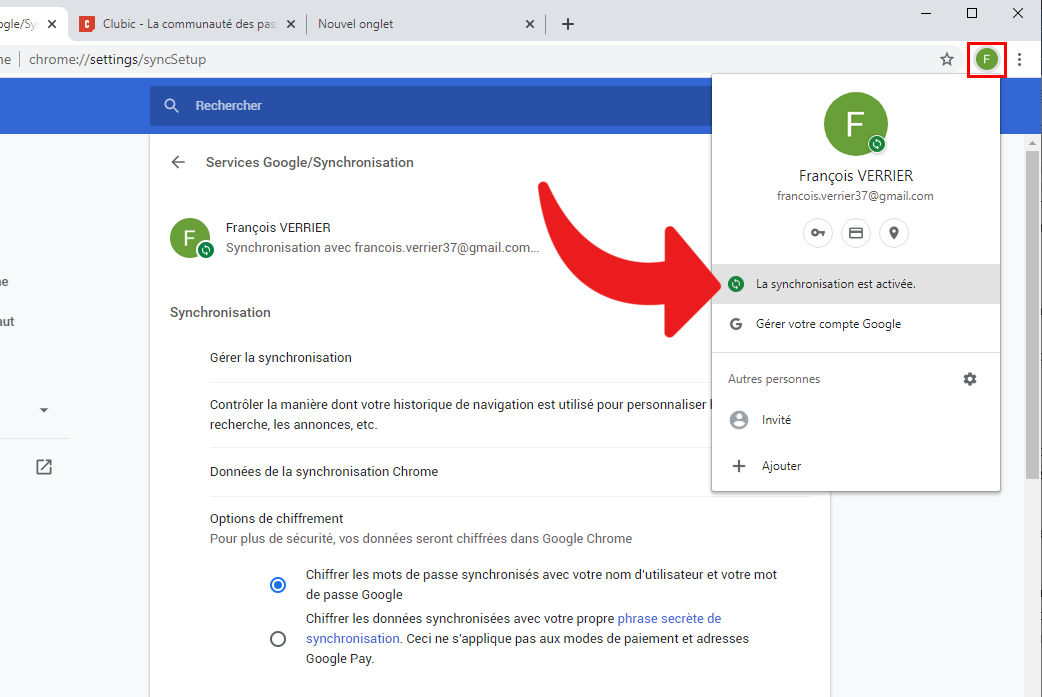Open Données de la synchronisation Chrome row
Viewport: 1042px width, 697px height.
coord(461,472)
